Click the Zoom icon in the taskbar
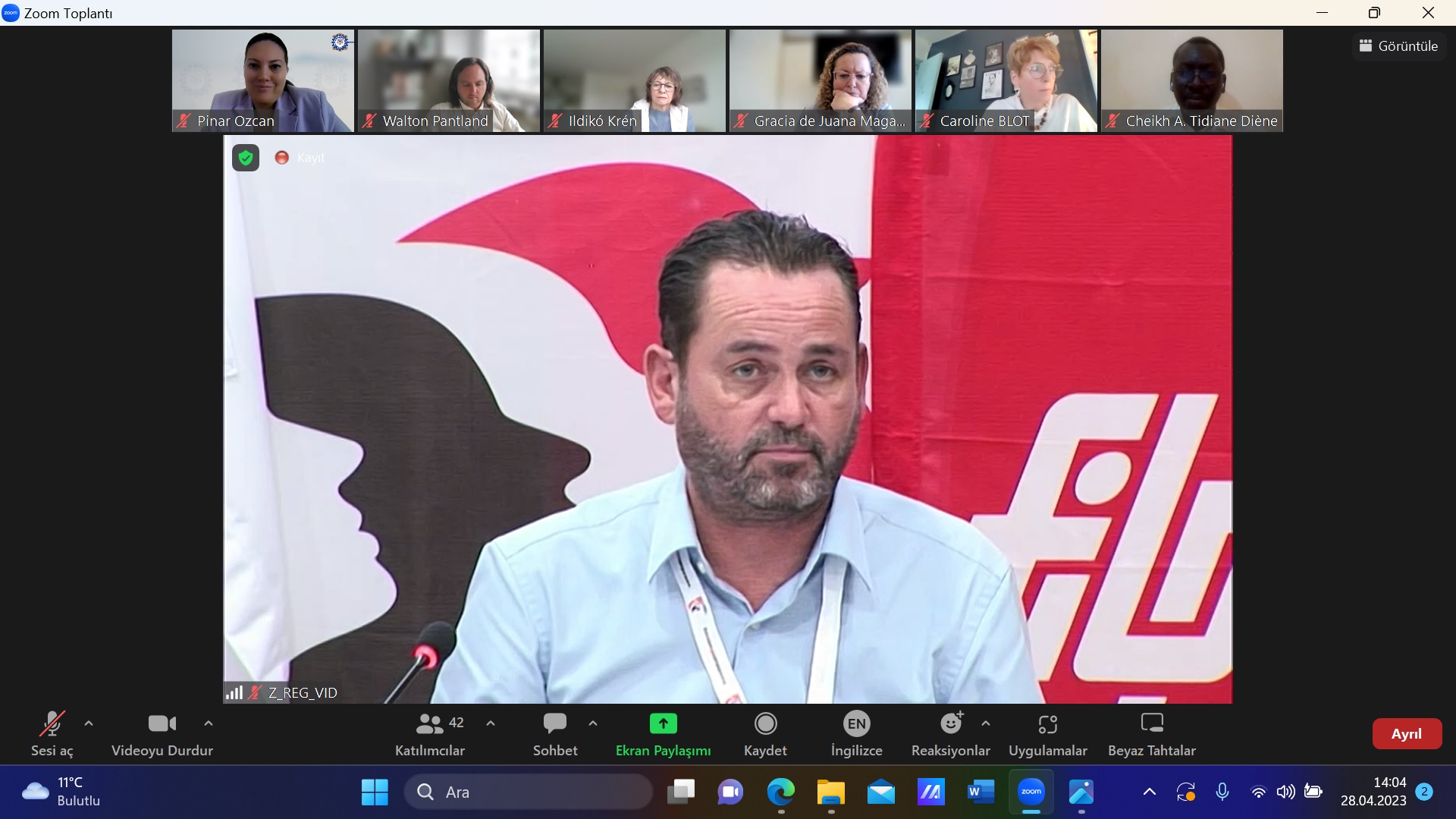 pyautogui.click(x=1031, y=792)
